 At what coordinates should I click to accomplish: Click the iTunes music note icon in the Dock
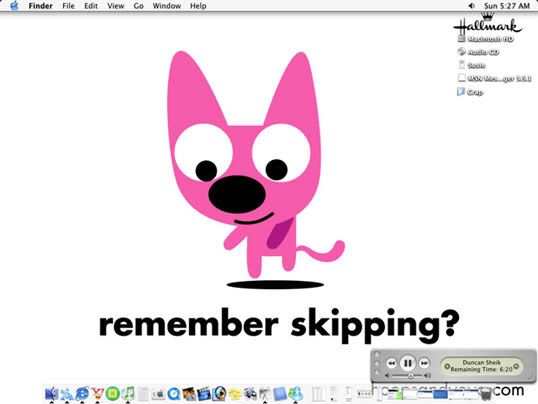tap(128, 393)
